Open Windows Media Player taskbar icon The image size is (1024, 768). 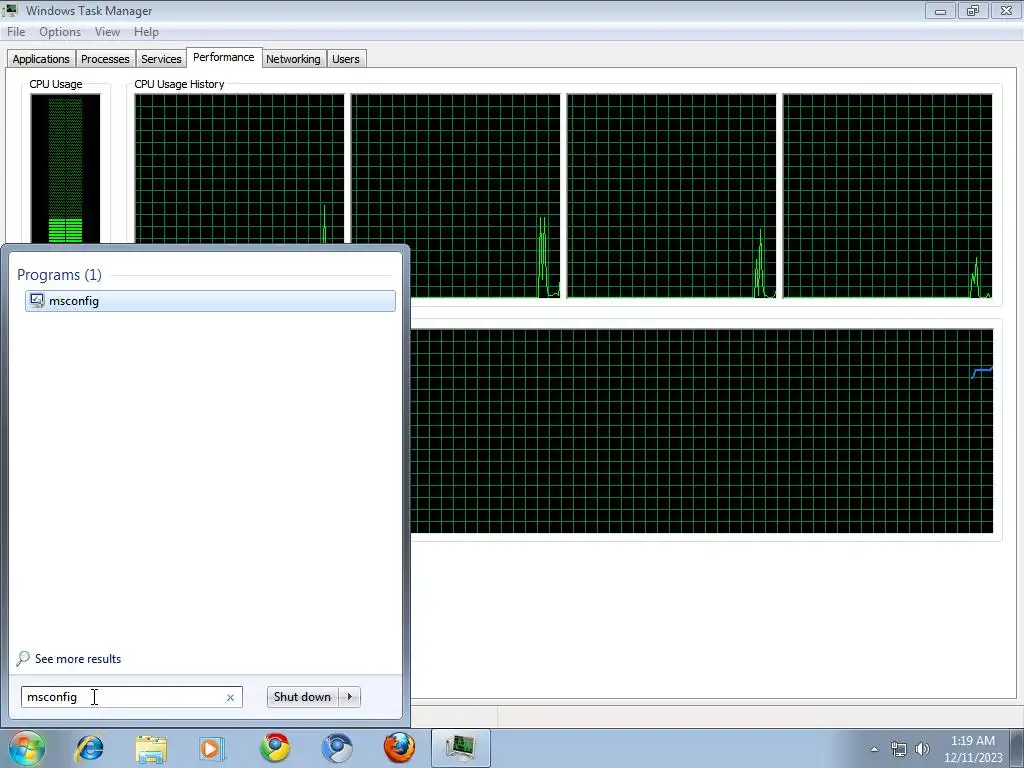(x=212, y=748)
